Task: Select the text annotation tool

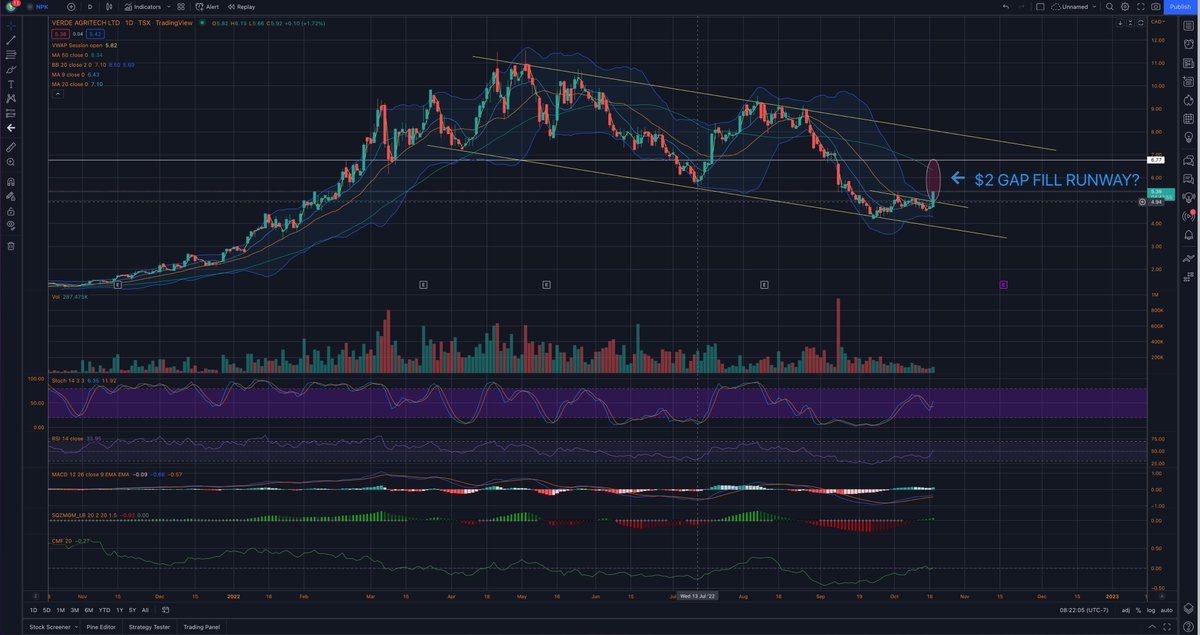Action: click(x=11, y=84)
